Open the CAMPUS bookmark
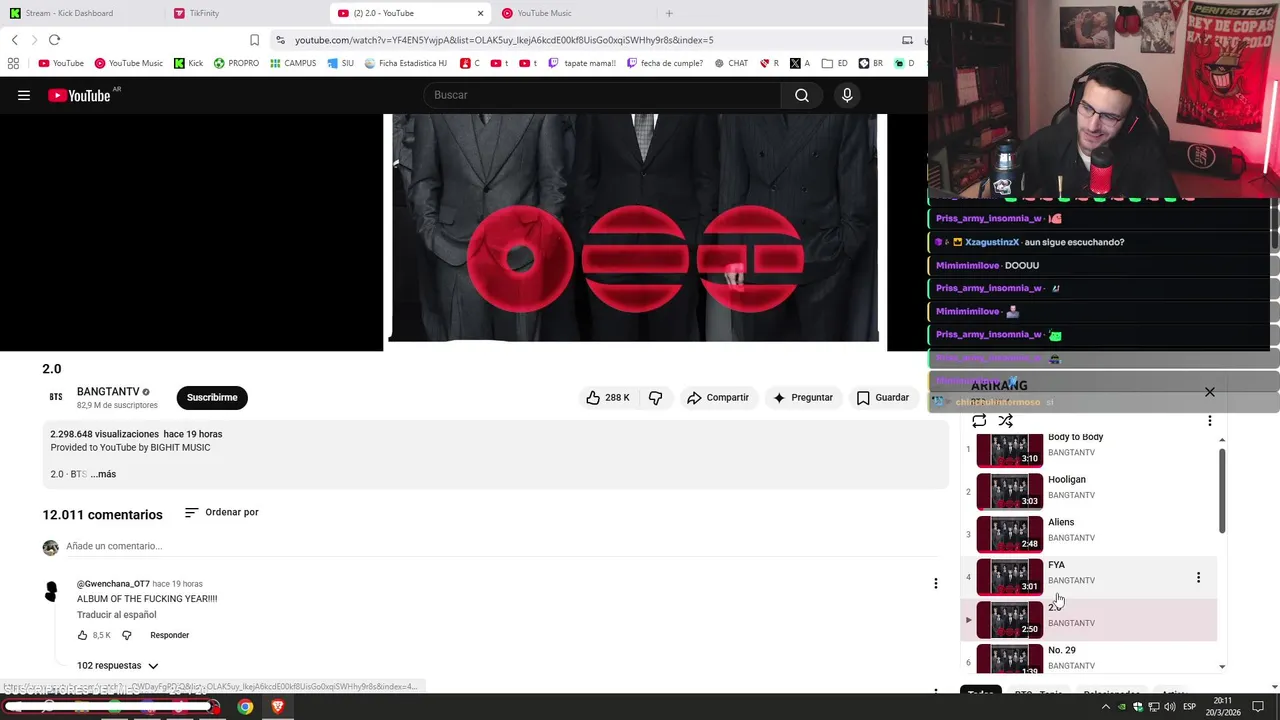 (293, 63)
